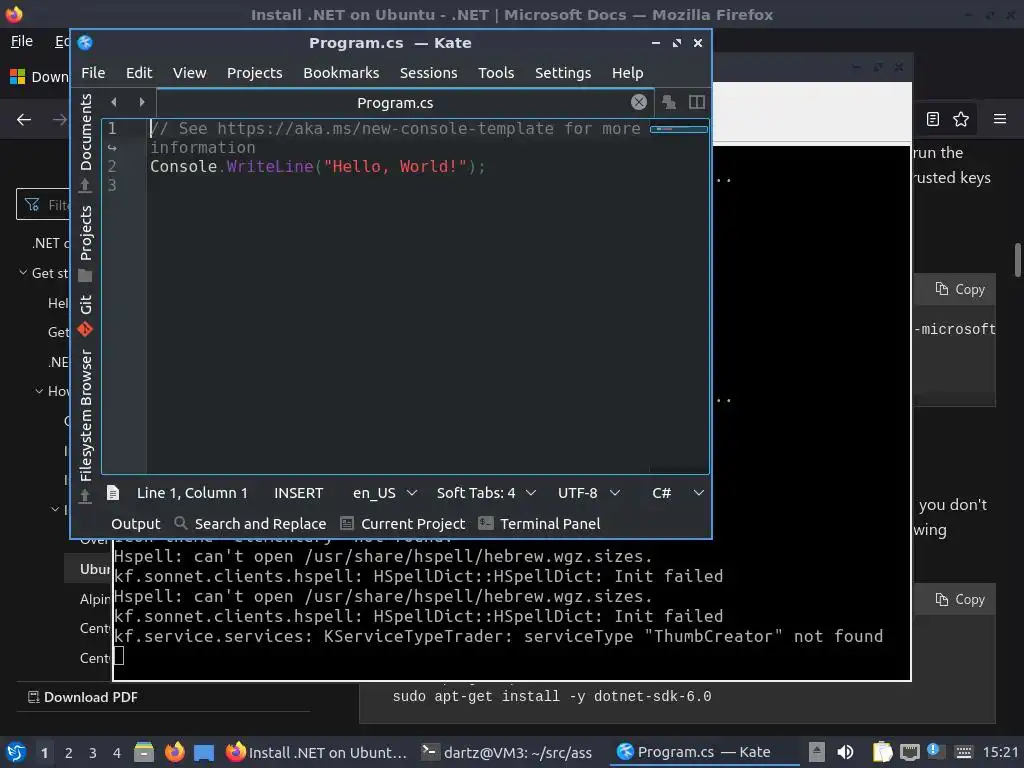Click Firefox back arrow button
The height and width of the screenshot is (768, 1024).
click(24, 119)
